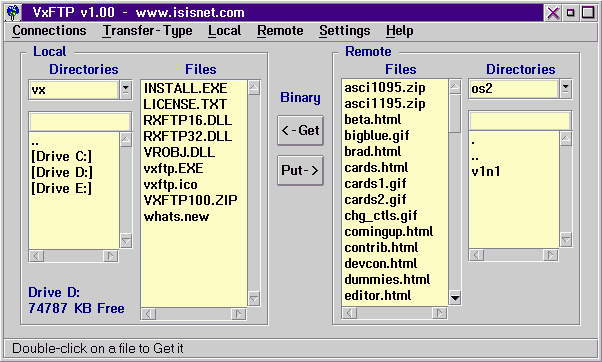Click remote directories scrollbar up arrow

[566, 139]
